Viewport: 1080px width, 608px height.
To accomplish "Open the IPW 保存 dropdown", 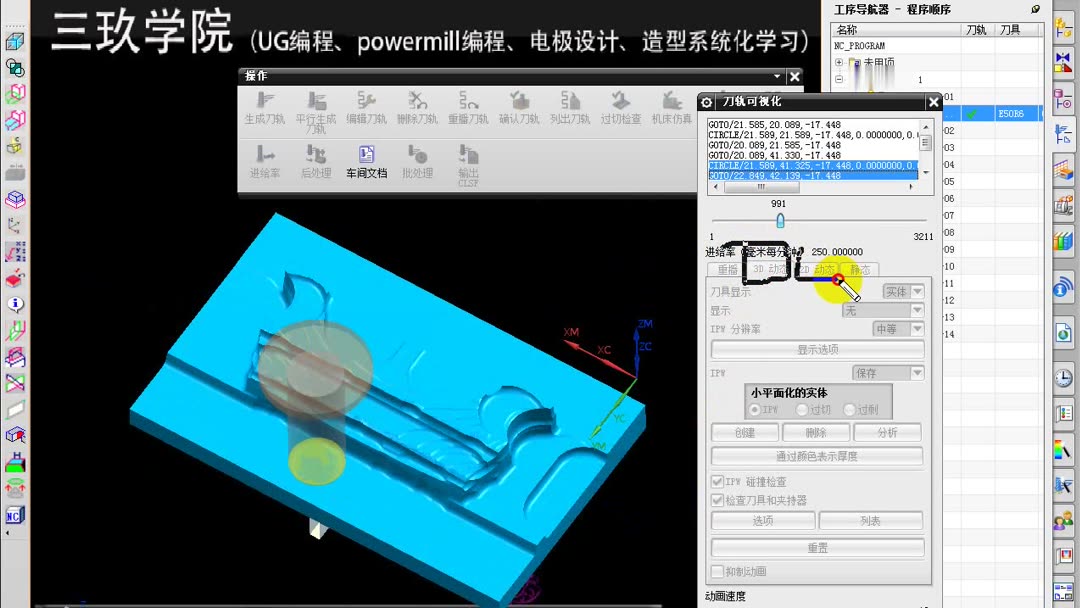I will [x=888, y=372].
